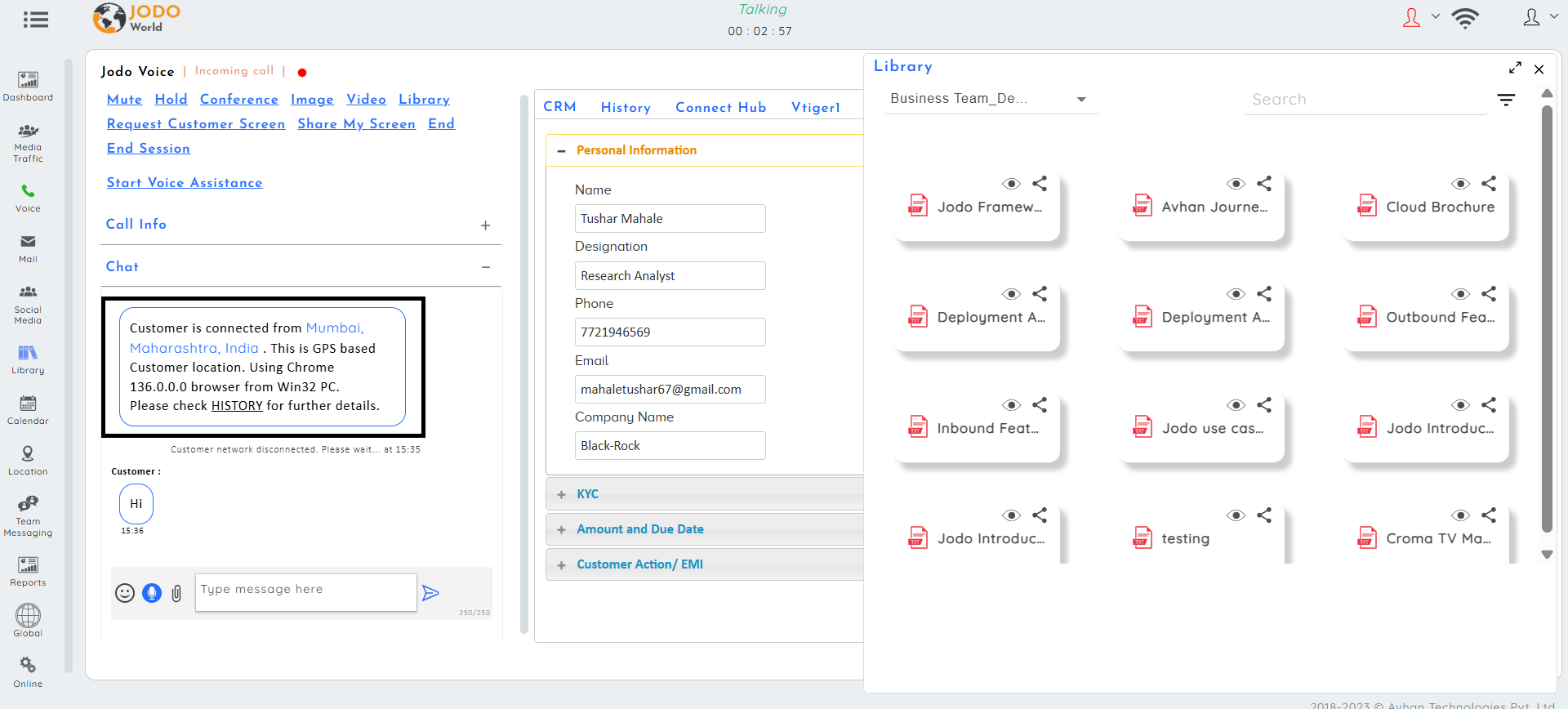Switch to Vtiger1 tab
Image resolution: width=1568 pixels, height=709 pixels.
click(816, 108)
